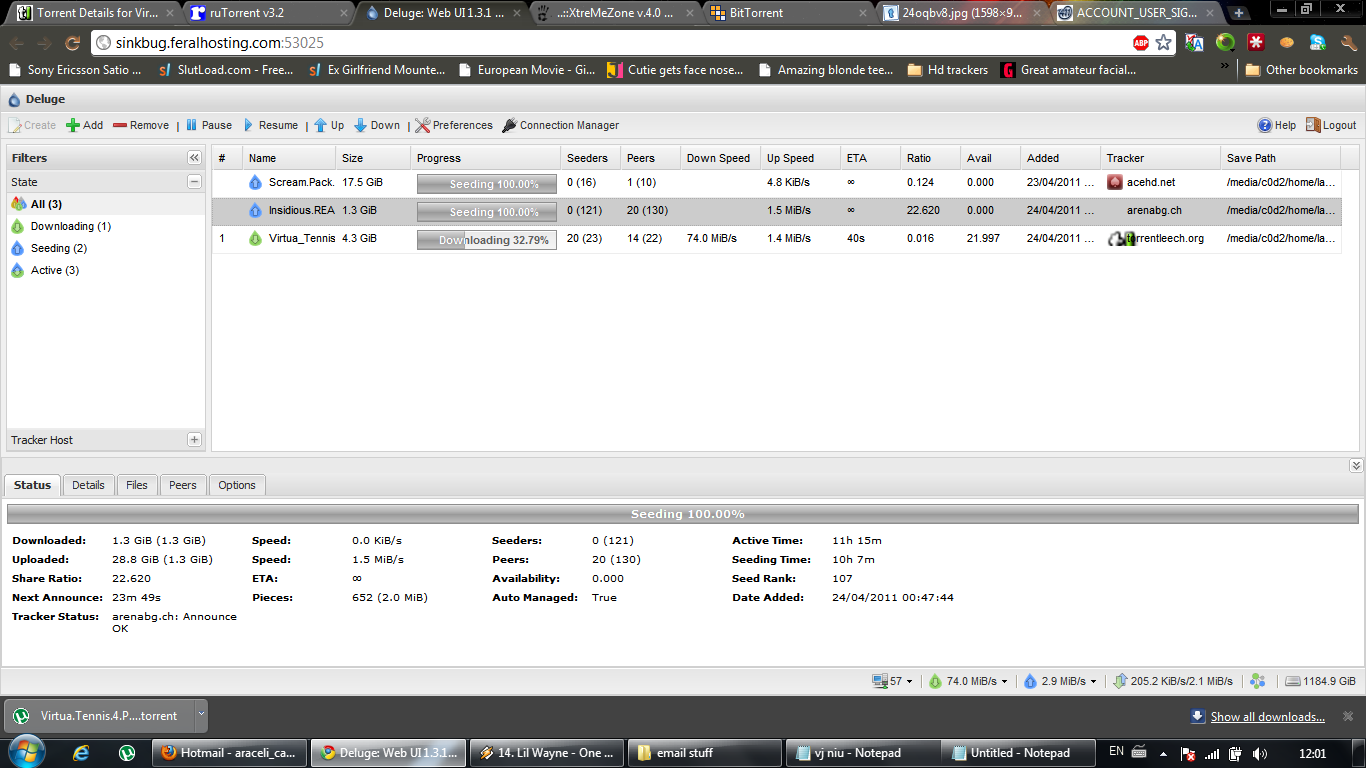Click Show all downloads link
The image size is (1366, 768).
(1267, 717)
